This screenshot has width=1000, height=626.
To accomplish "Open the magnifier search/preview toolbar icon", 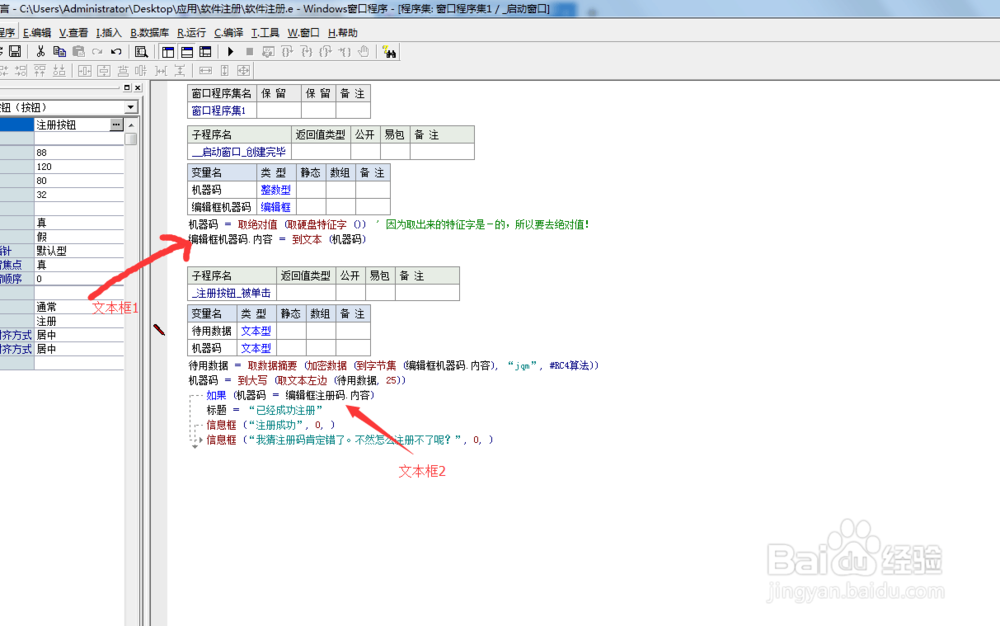I will [142, 52].
